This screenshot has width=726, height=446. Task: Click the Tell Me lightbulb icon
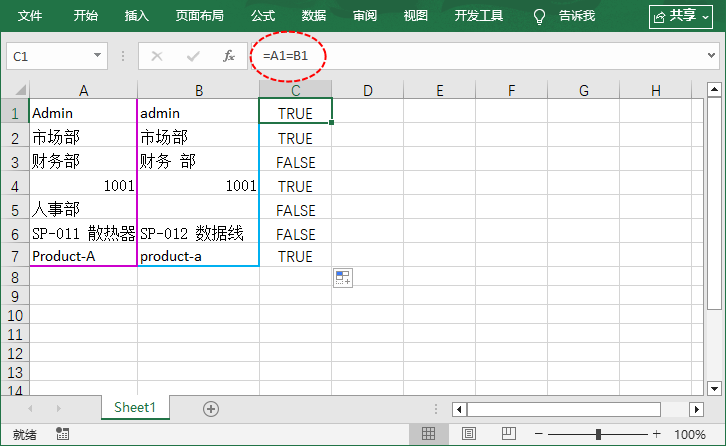539,17
